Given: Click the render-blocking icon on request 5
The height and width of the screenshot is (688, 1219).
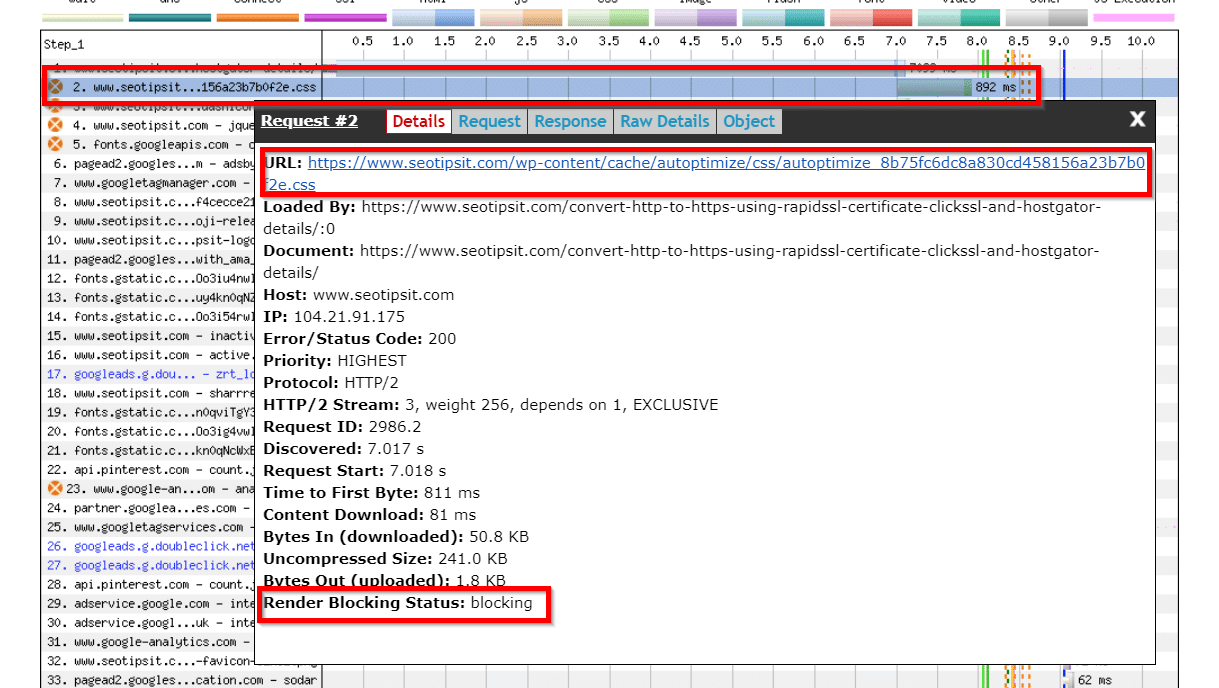Looking at the screenshot, I should pos(56,145).
